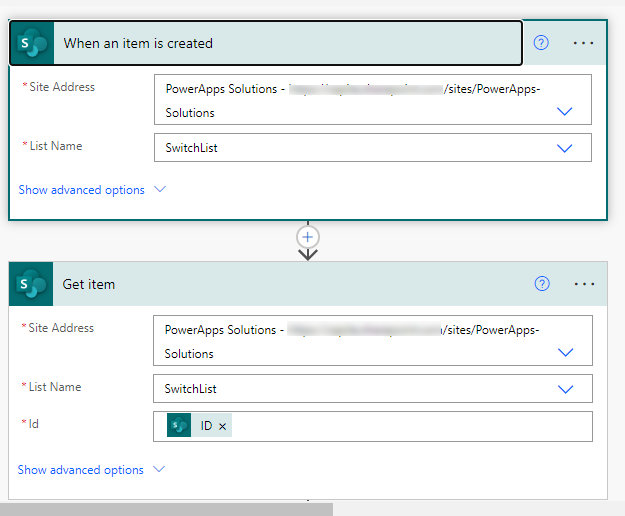Click the Get item SwitchList list name value

[x=191, y=389]
